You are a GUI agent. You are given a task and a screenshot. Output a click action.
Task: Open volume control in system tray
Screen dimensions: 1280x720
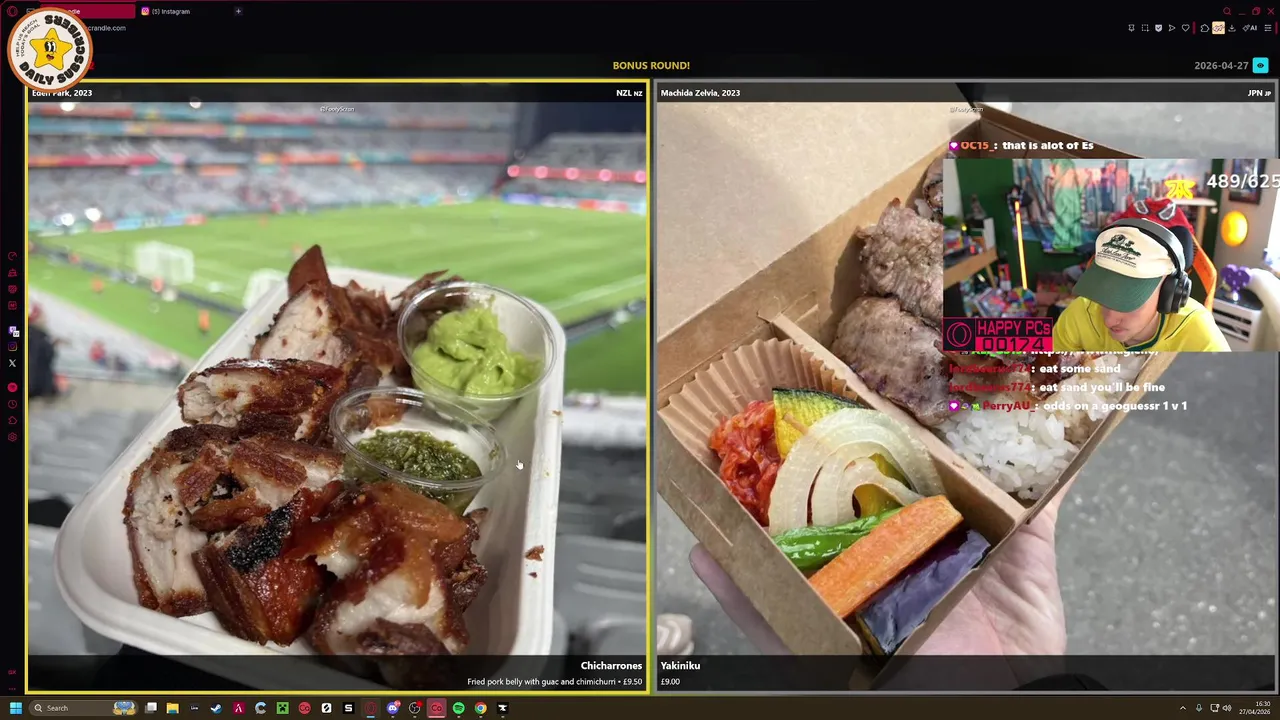[x=1227, y=708]
